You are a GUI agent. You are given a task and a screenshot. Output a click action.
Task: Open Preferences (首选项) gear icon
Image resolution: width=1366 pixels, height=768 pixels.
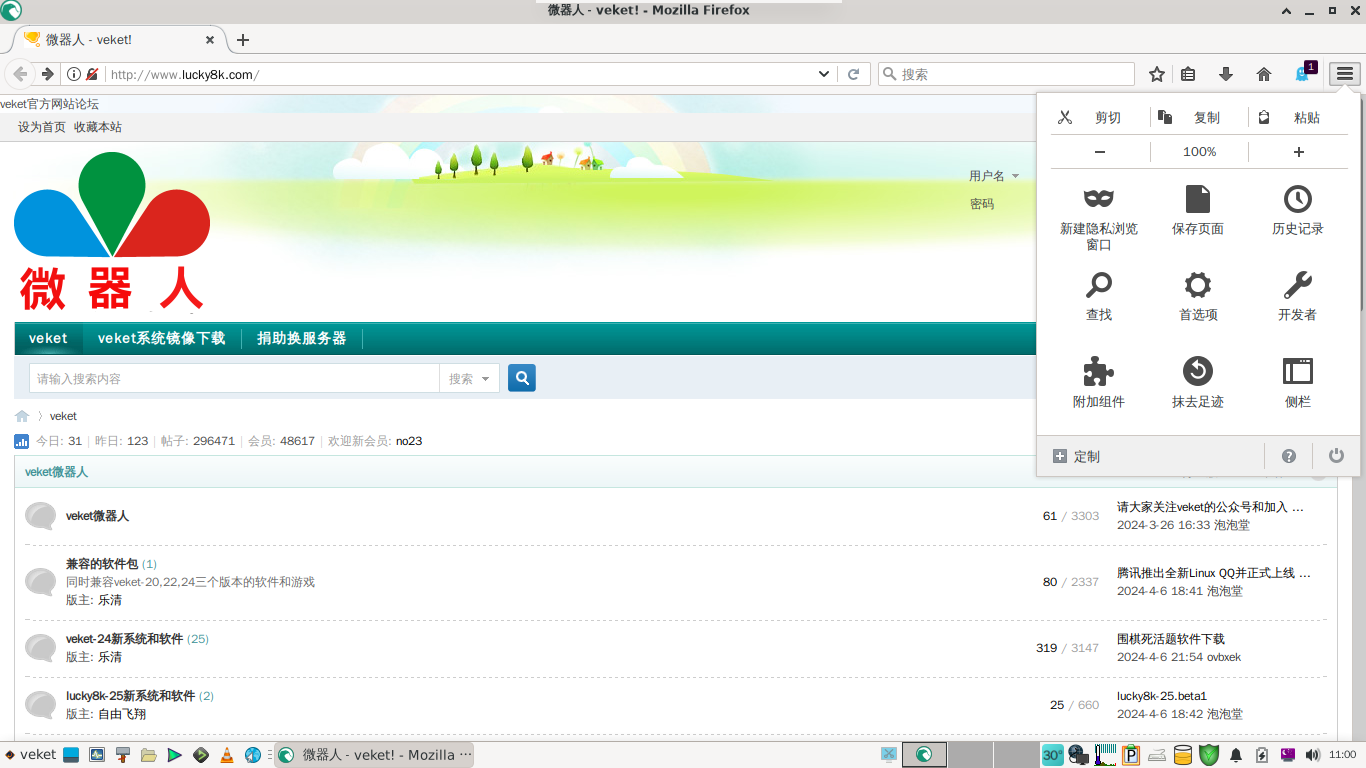(1198, 285)
